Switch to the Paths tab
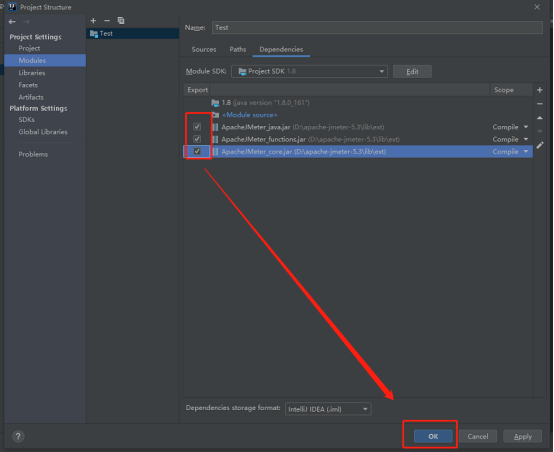The height and width of the screenshot is (452, 554). point(238,49)
